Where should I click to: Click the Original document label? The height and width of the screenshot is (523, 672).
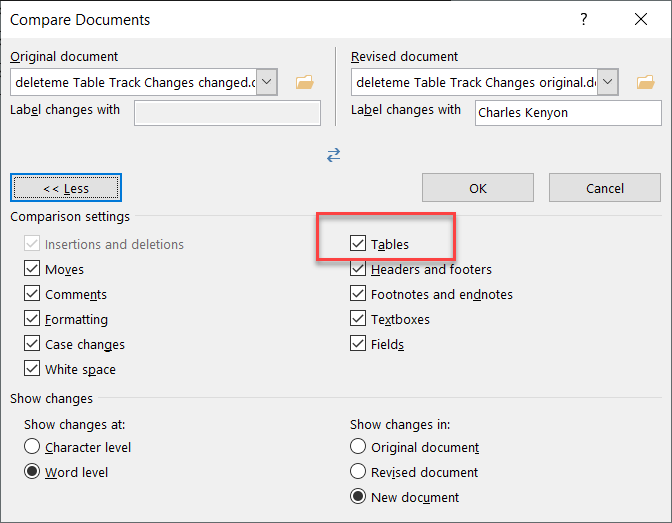64,57
